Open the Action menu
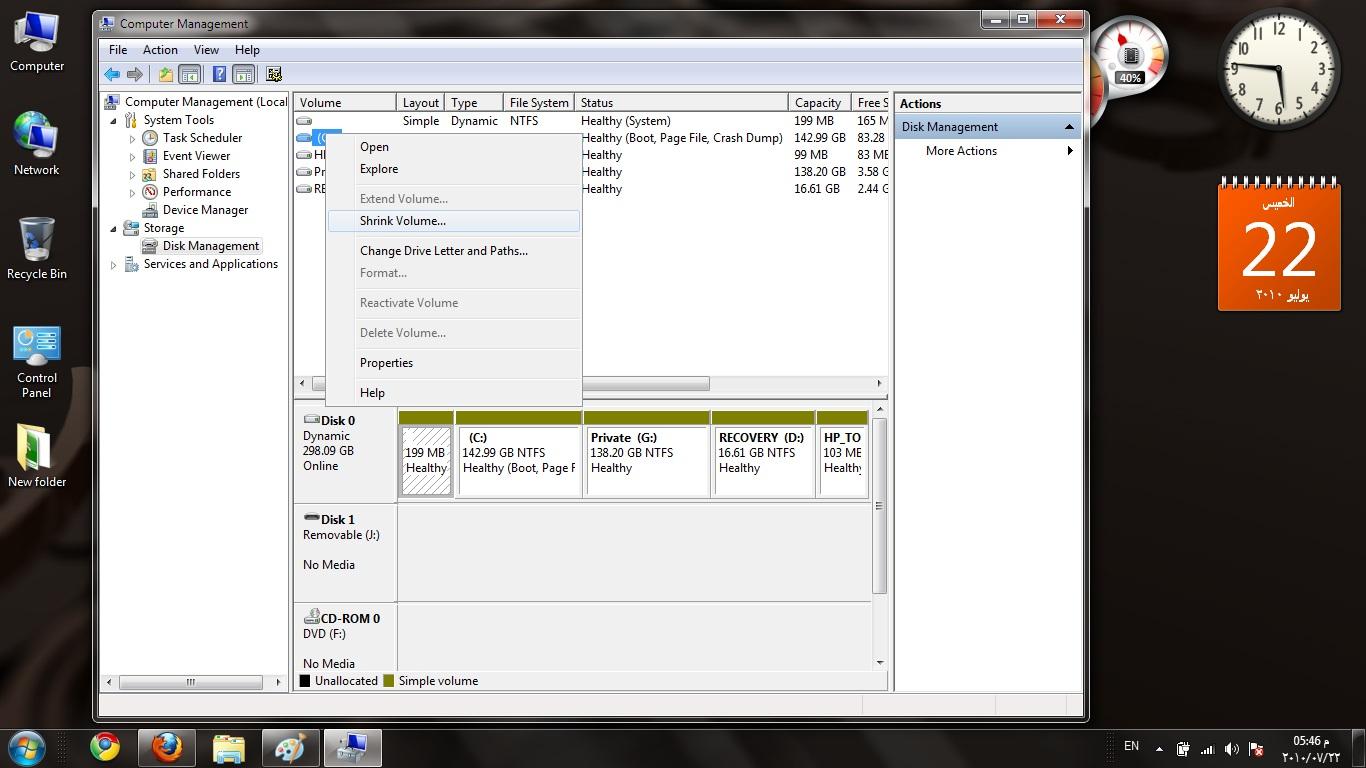Screen dimensions: 1366x768 point(160,50)
